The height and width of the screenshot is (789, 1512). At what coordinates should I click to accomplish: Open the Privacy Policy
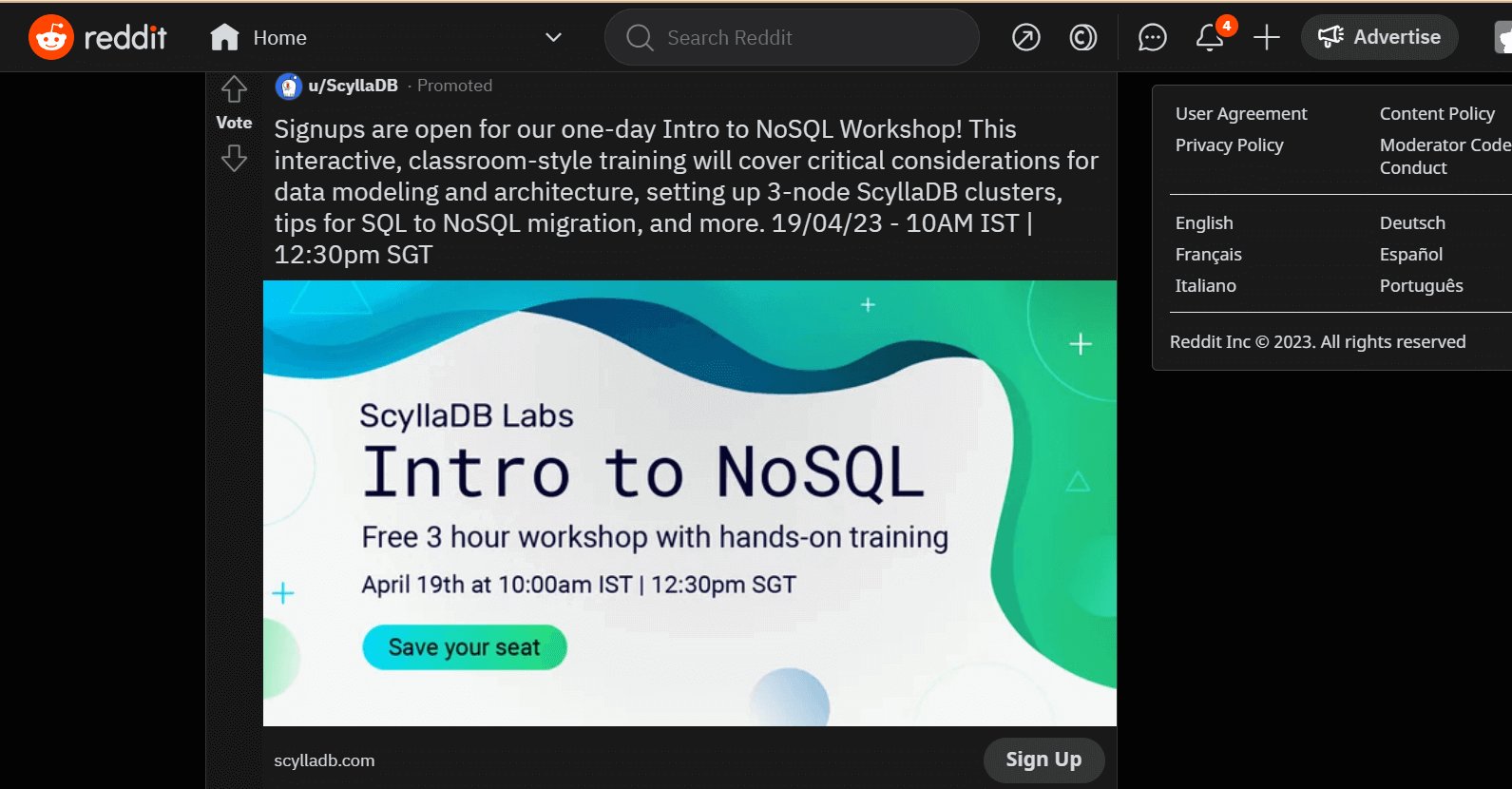(x=1229, y=144)
